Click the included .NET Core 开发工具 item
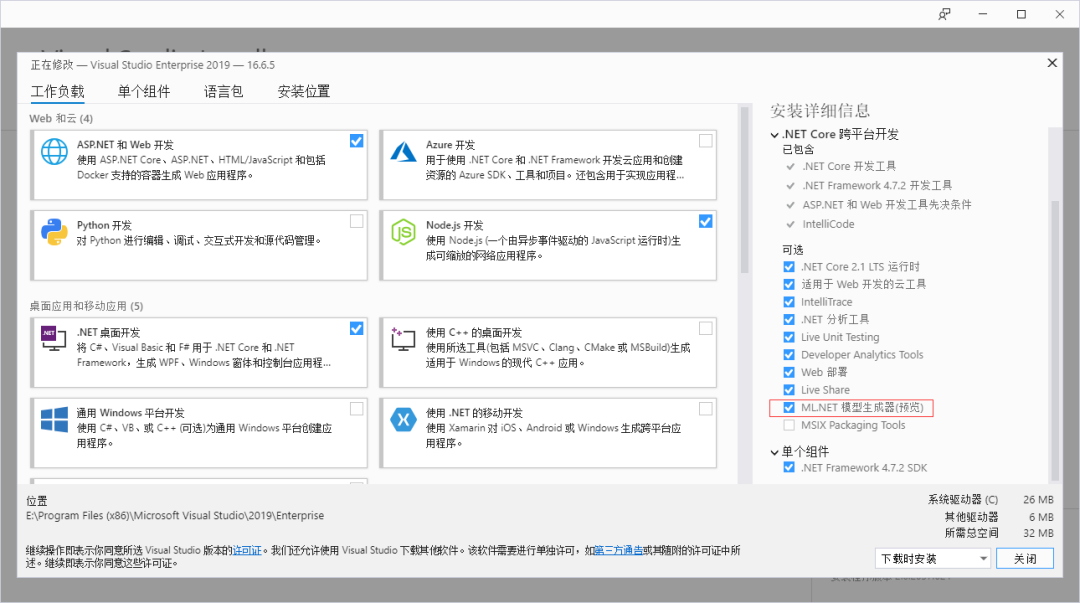The width and height of the screenshot is (1080, 603). point(849,166)
